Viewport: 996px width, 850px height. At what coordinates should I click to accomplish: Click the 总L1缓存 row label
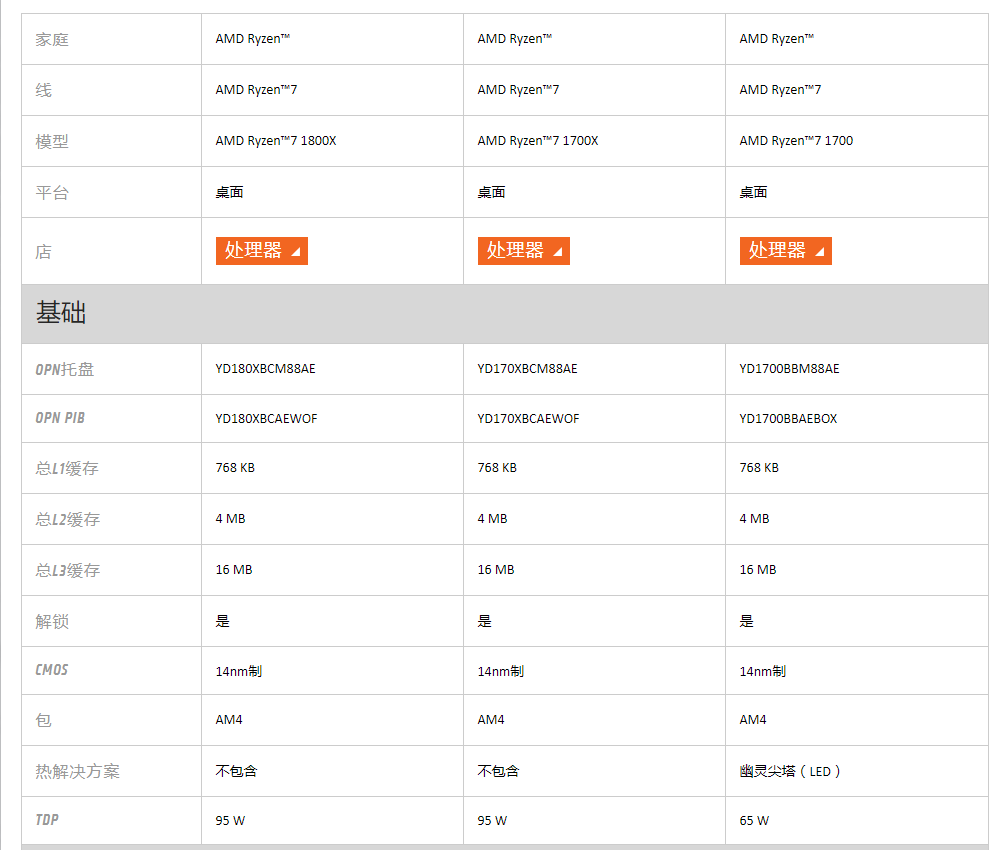tap(67, 469)
